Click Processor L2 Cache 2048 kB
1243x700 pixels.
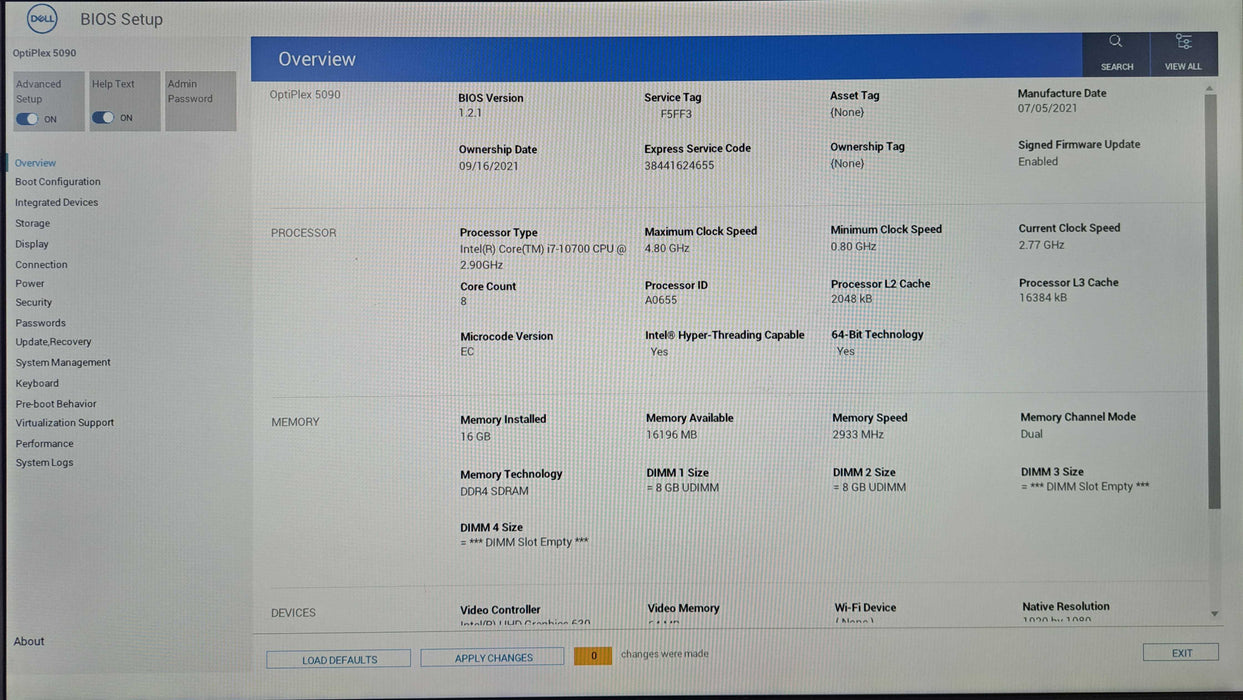point(851,299)
